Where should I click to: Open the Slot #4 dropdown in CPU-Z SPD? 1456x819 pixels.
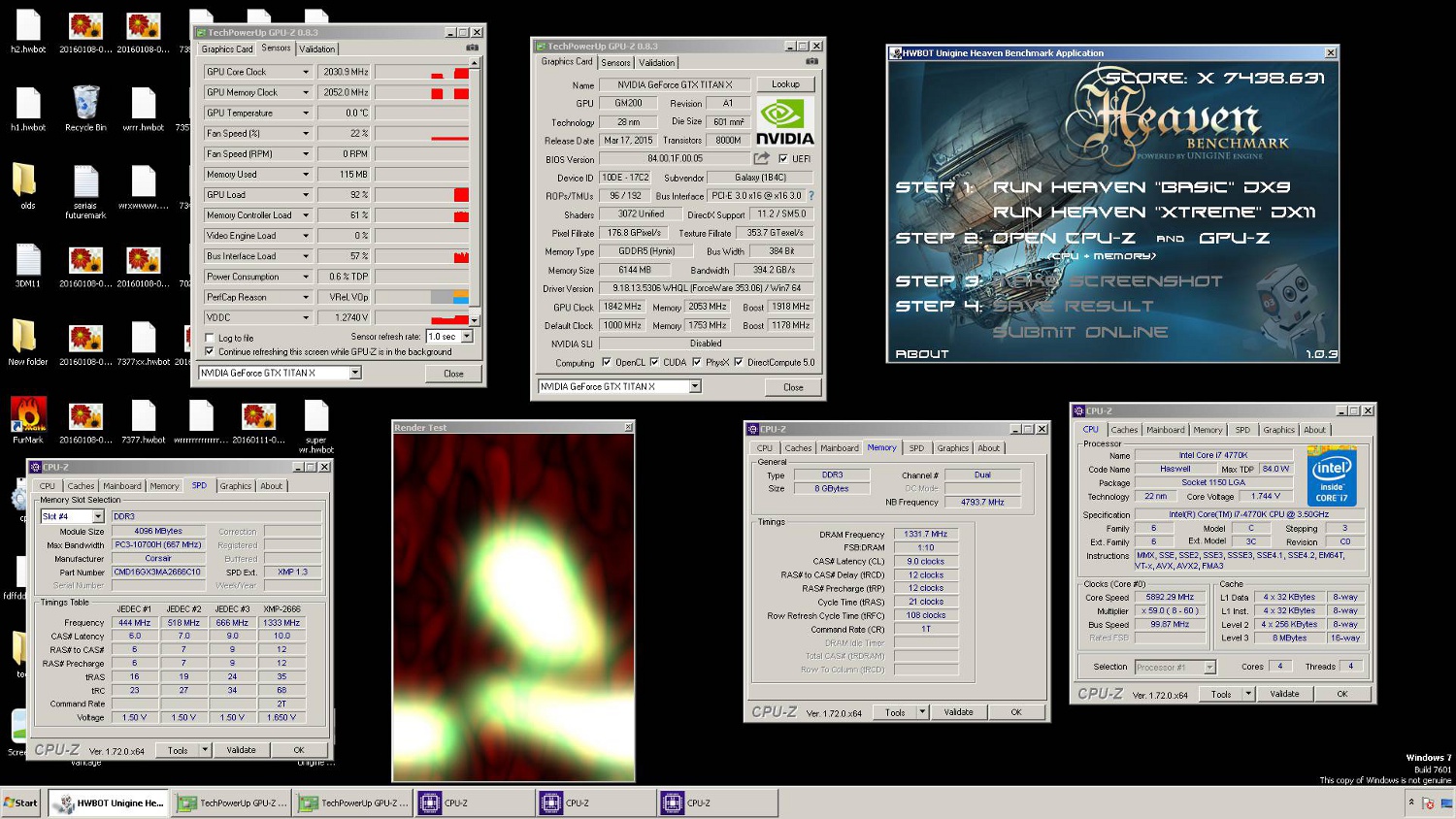click(98, 516)
